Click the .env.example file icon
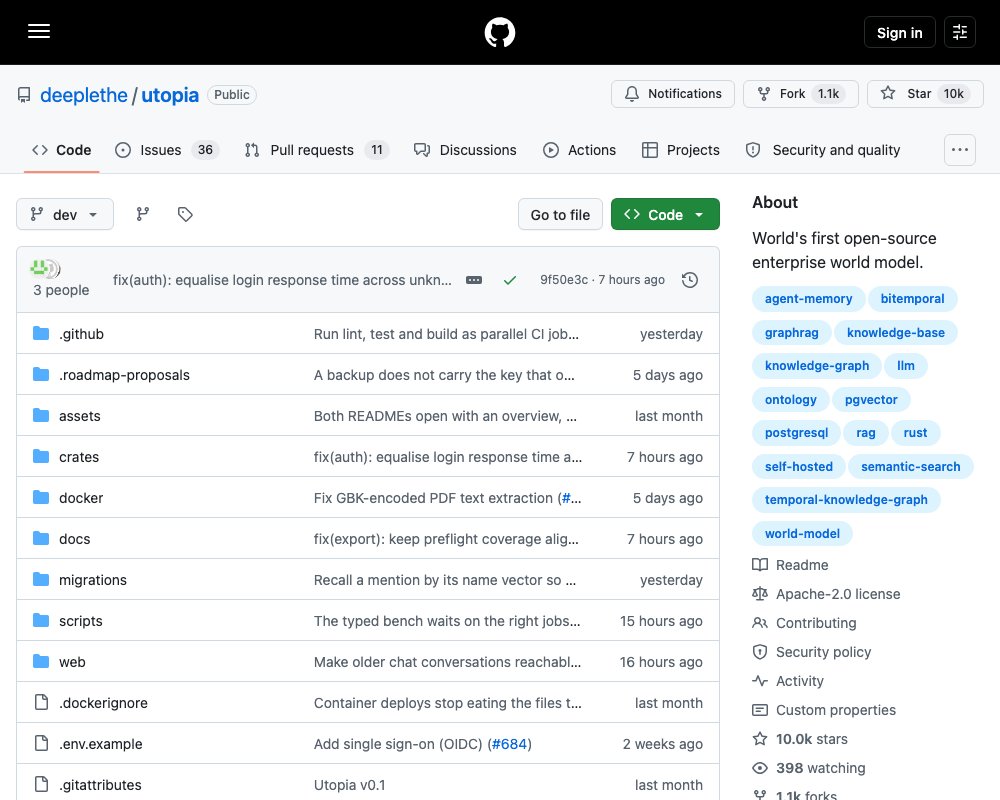This screenshot has height=800, width=1000. [41, 743]
